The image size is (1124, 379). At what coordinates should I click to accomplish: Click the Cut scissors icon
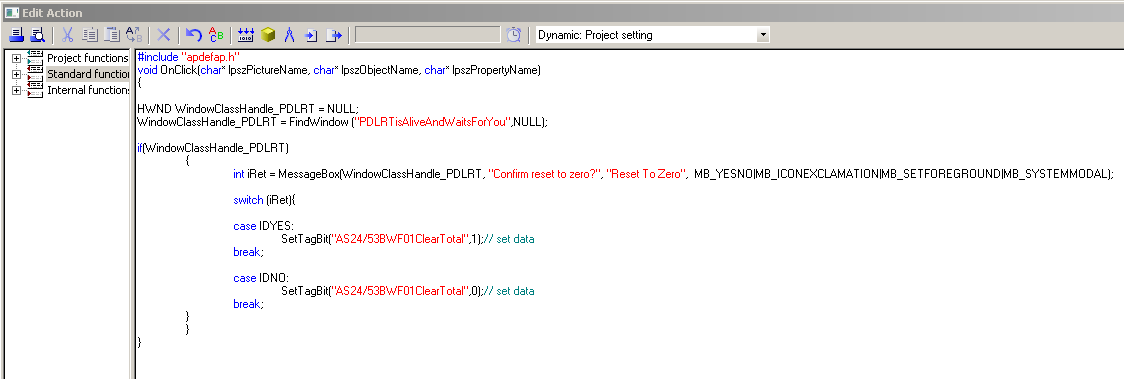pyautogui.click(x=68, y=35)
